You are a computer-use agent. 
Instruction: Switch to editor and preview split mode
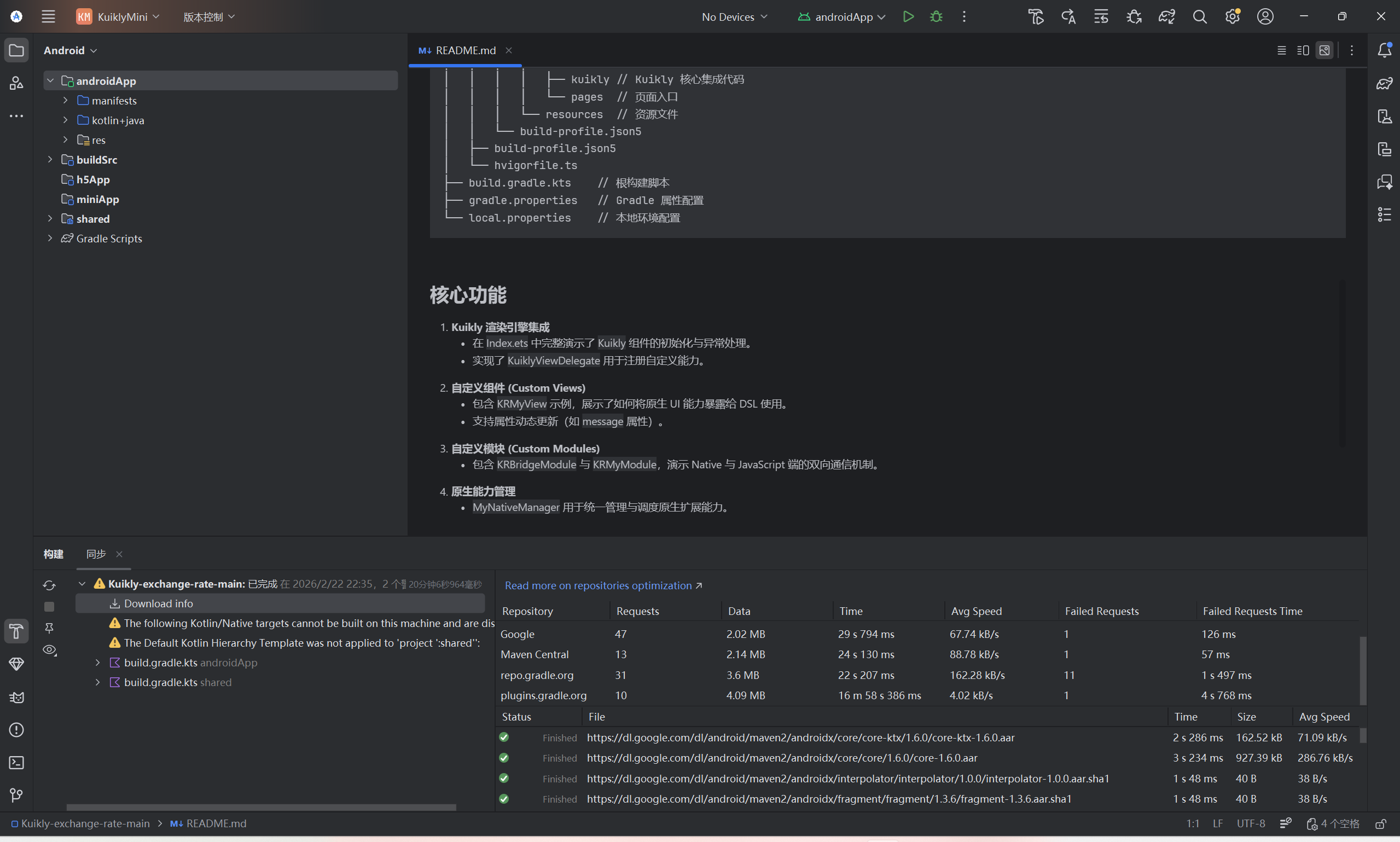1303,50
